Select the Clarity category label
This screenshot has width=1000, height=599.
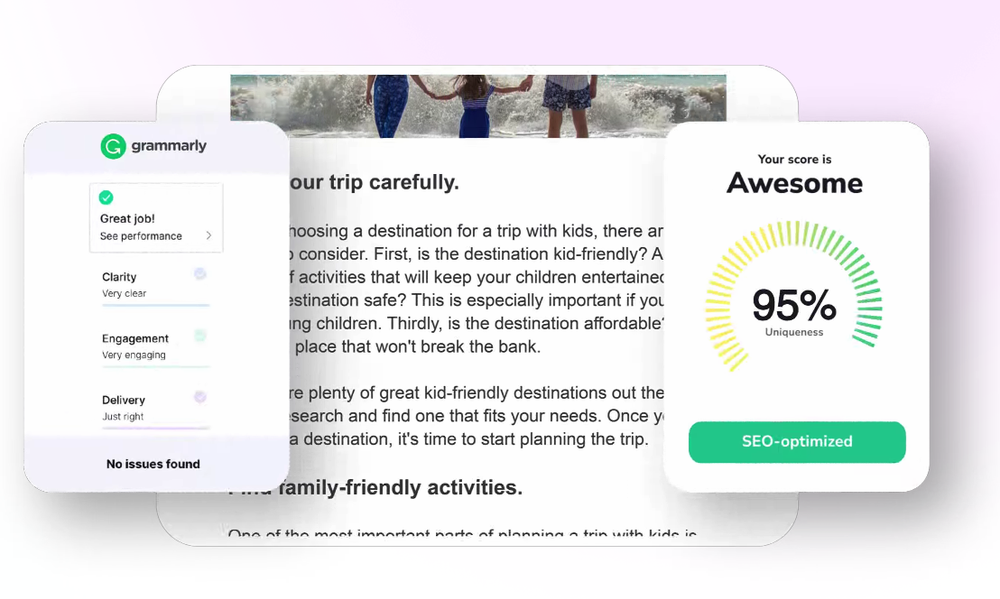[x=119, y=277]
